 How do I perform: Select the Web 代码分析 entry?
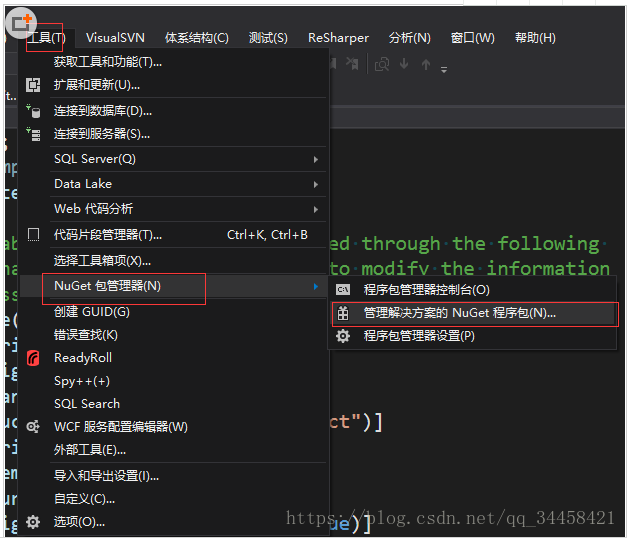coord(93,209)
